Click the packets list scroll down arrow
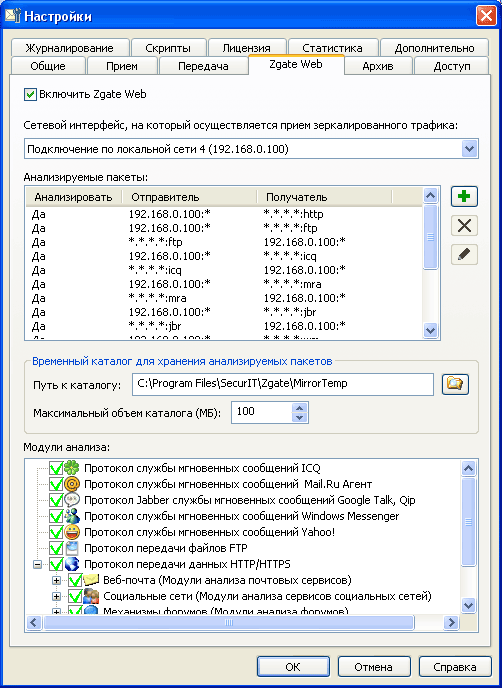Viewport: 502px width, 688px height. tap(430, 330)
